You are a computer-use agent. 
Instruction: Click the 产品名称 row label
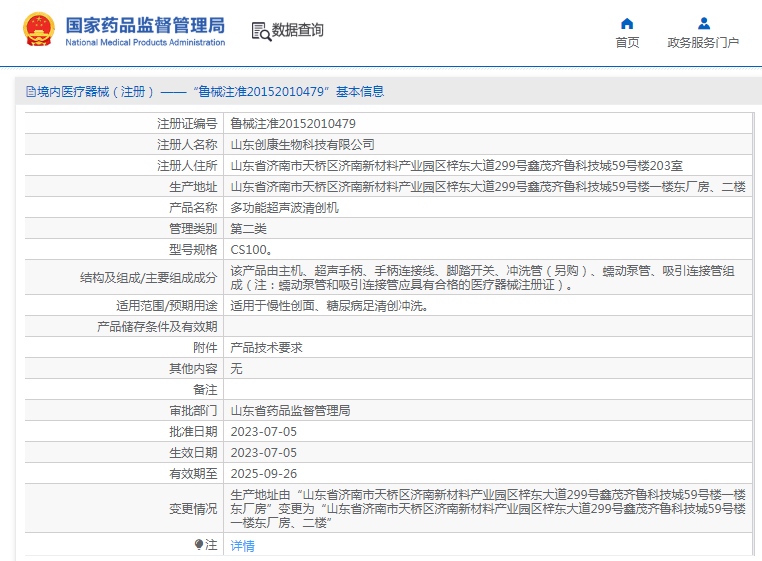(193, 208)
